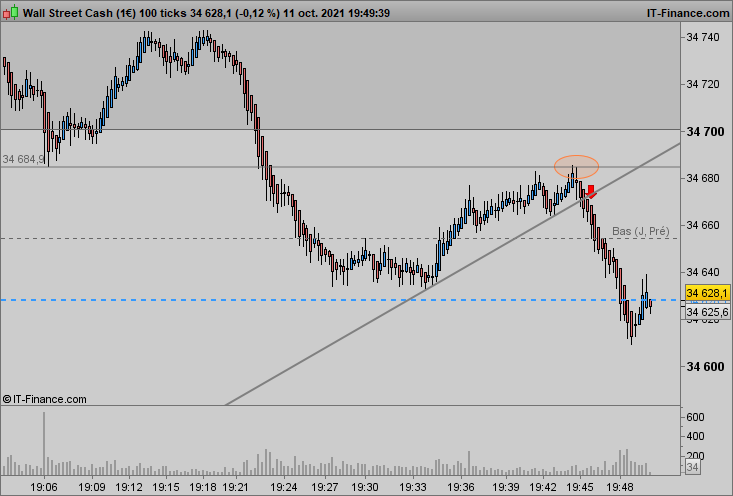733x496 pixels.
Task: Click the 19:36 time axis label
Action: [460, 487]
